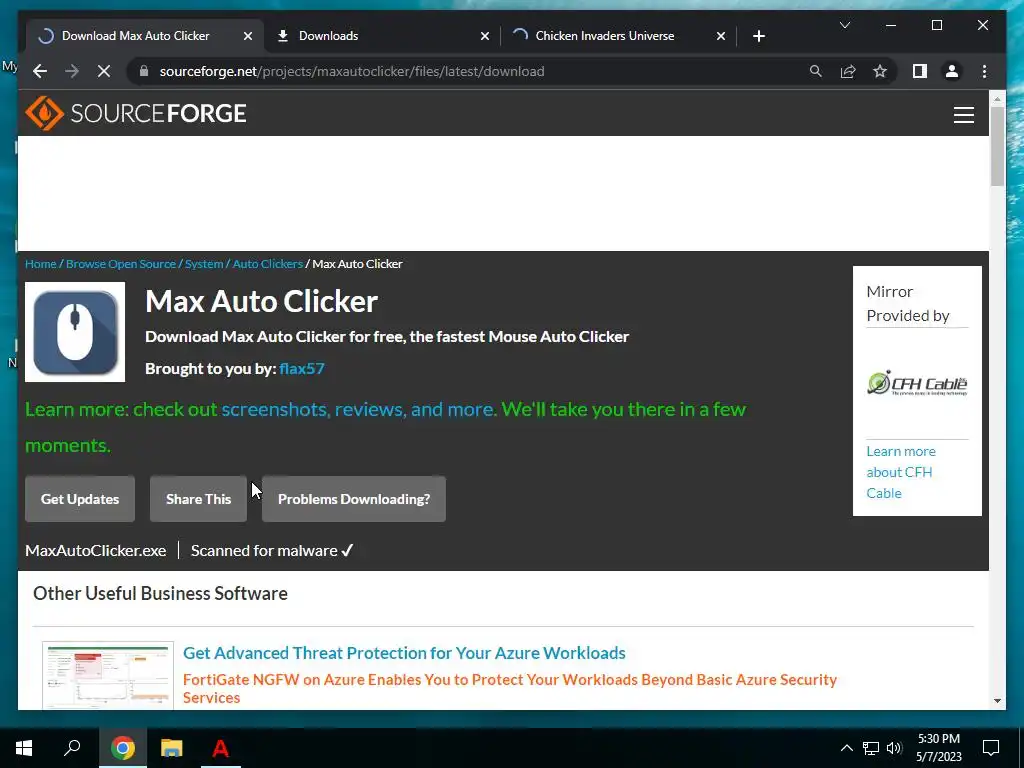Open File Explorer from the taskbar
Screen dimensions: 1024x768
click(172, 748)
